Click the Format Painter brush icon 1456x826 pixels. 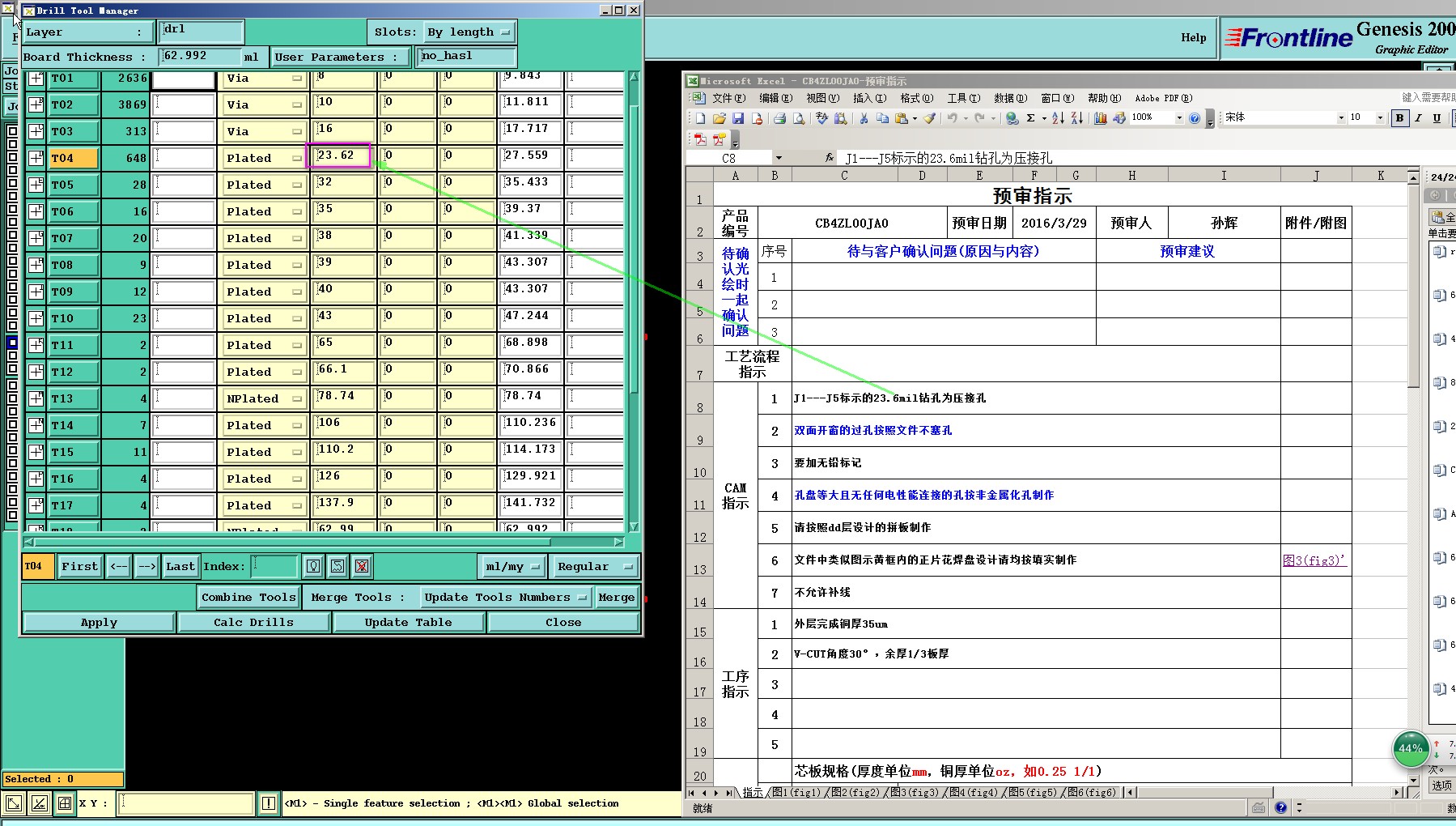tap(930, 118)
